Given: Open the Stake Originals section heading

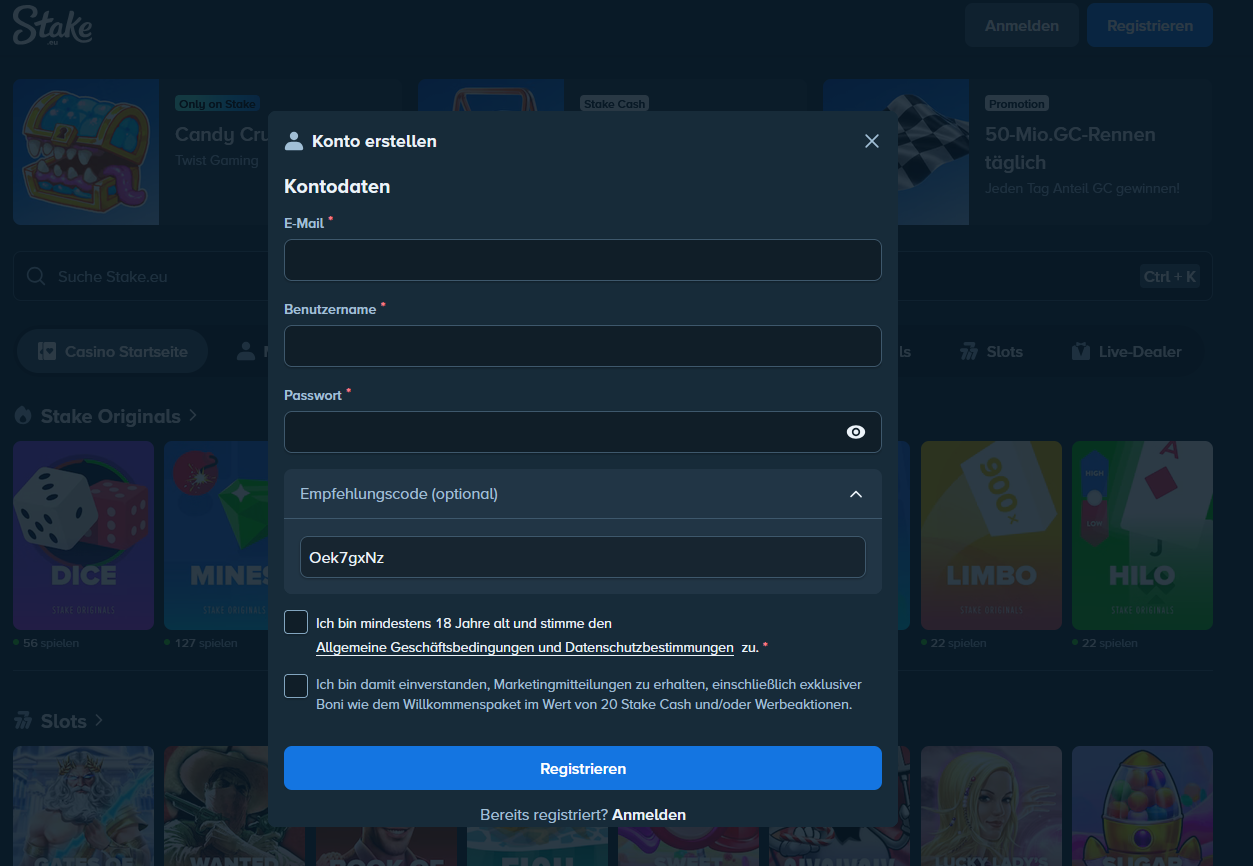Looking at the screenshot, I should point(111,415).
